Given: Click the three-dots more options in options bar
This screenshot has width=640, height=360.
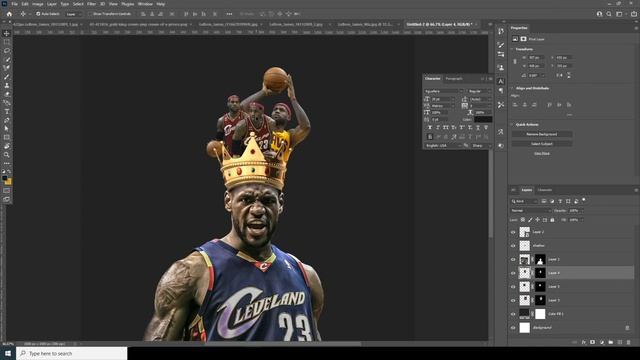Looking at the screenshot, I should coord(229,14).
